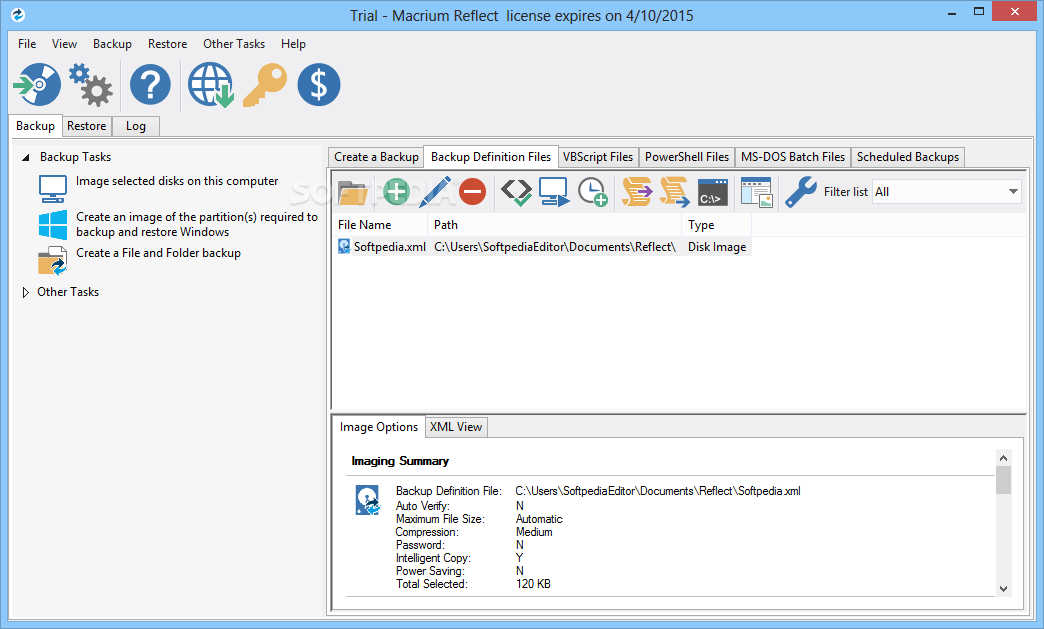Switch to Scheduled Backups tab
The height and width of the screenshot is (629, 1044).
[x=908, y=157]
